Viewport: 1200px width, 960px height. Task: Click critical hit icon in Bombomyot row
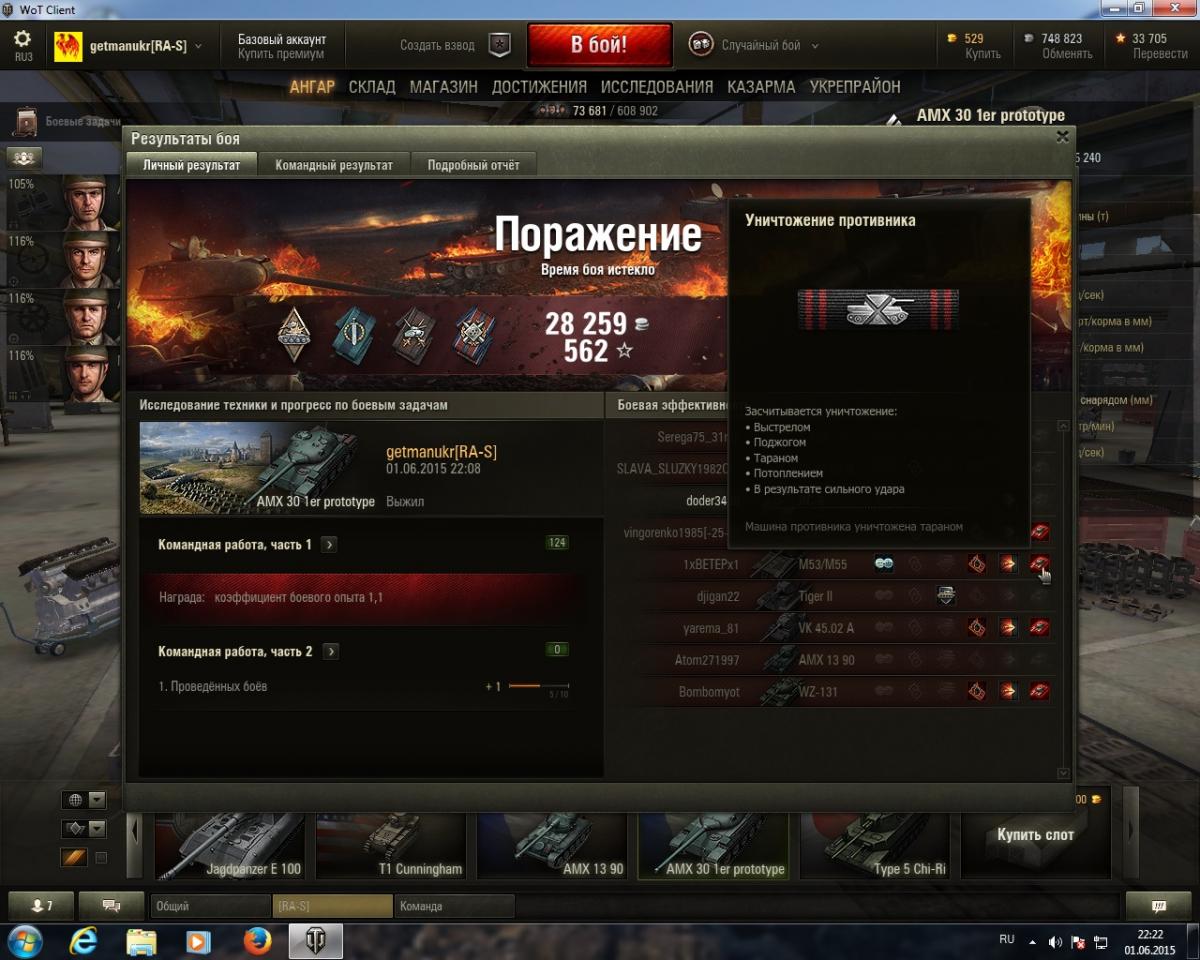coord(1008,691)
